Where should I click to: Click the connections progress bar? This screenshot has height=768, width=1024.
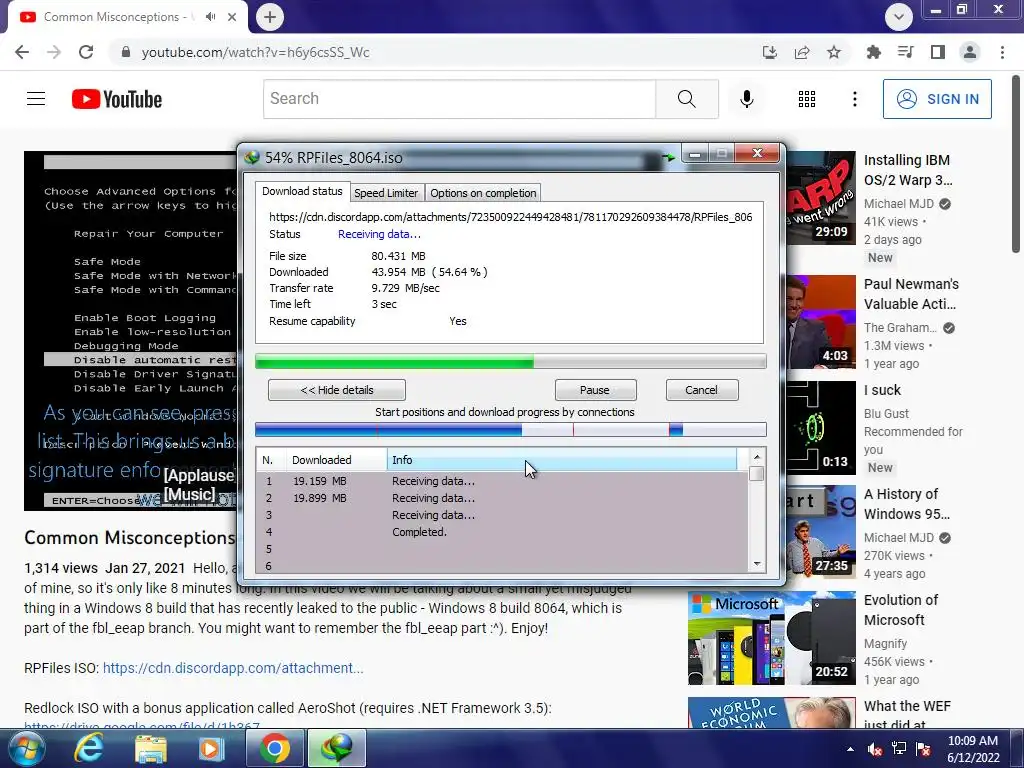(x=511, y=430)
